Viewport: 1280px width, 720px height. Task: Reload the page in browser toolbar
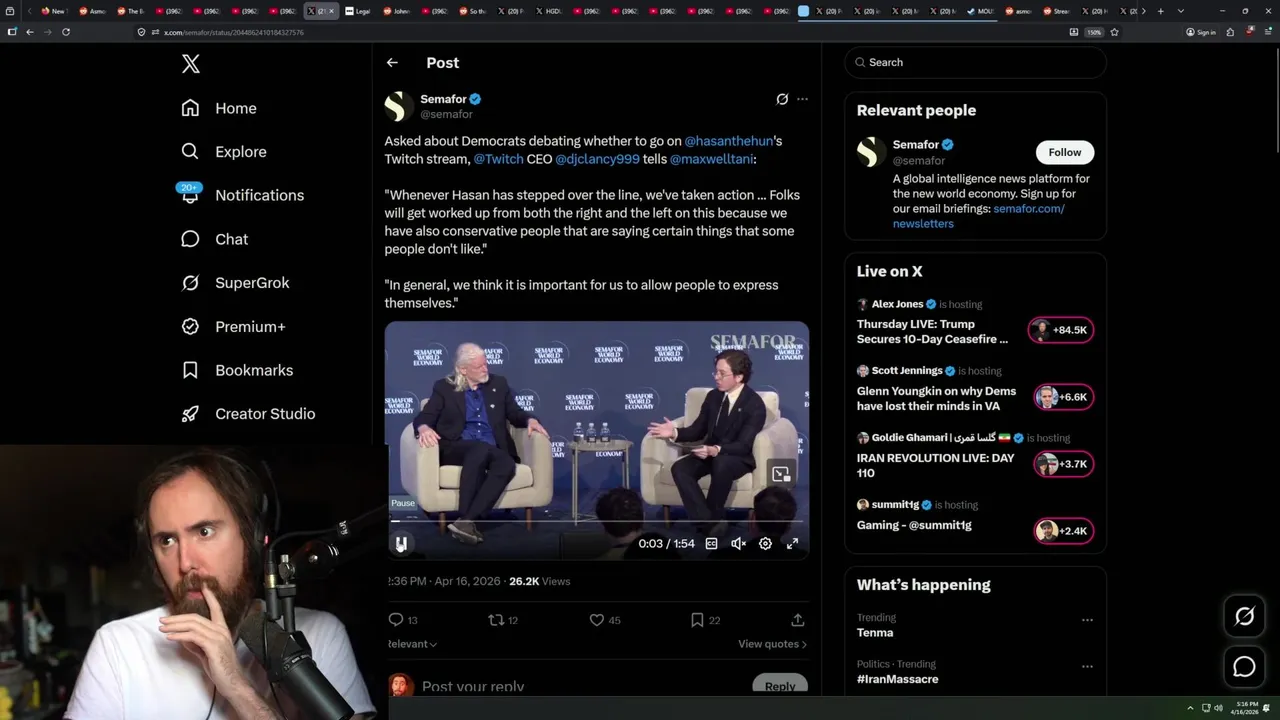[66, 32]
